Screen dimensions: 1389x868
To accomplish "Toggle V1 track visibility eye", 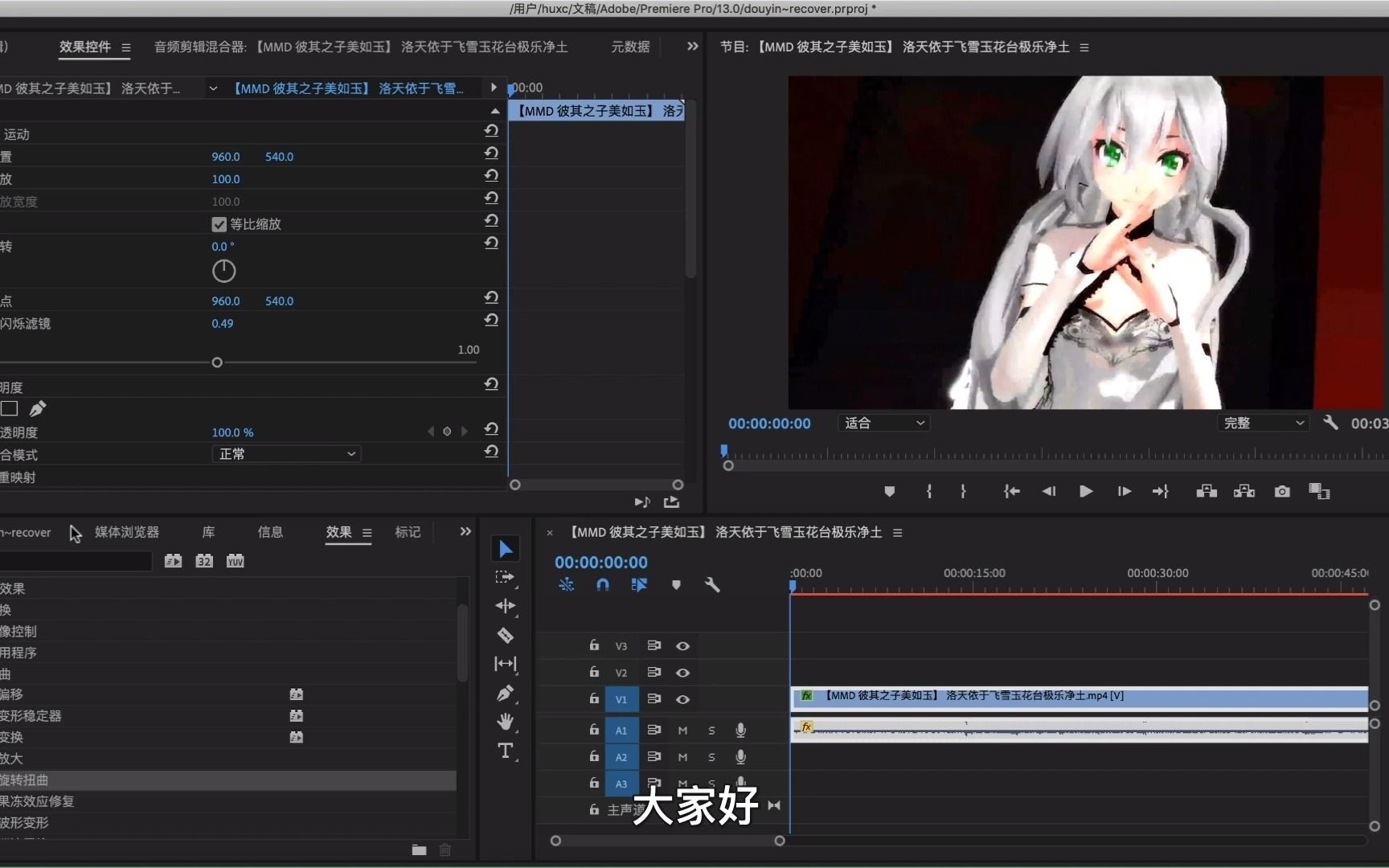I will (x=682, y=699).
